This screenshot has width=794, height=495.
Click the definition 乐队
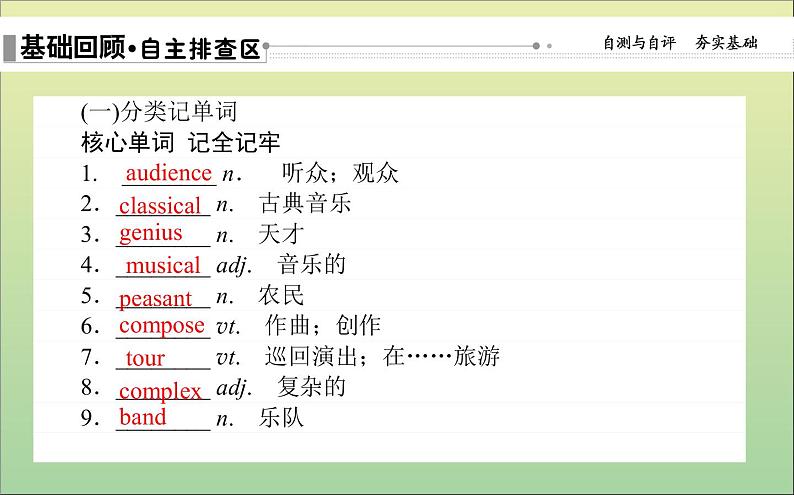pyautogui.click(x=281, y=418)
